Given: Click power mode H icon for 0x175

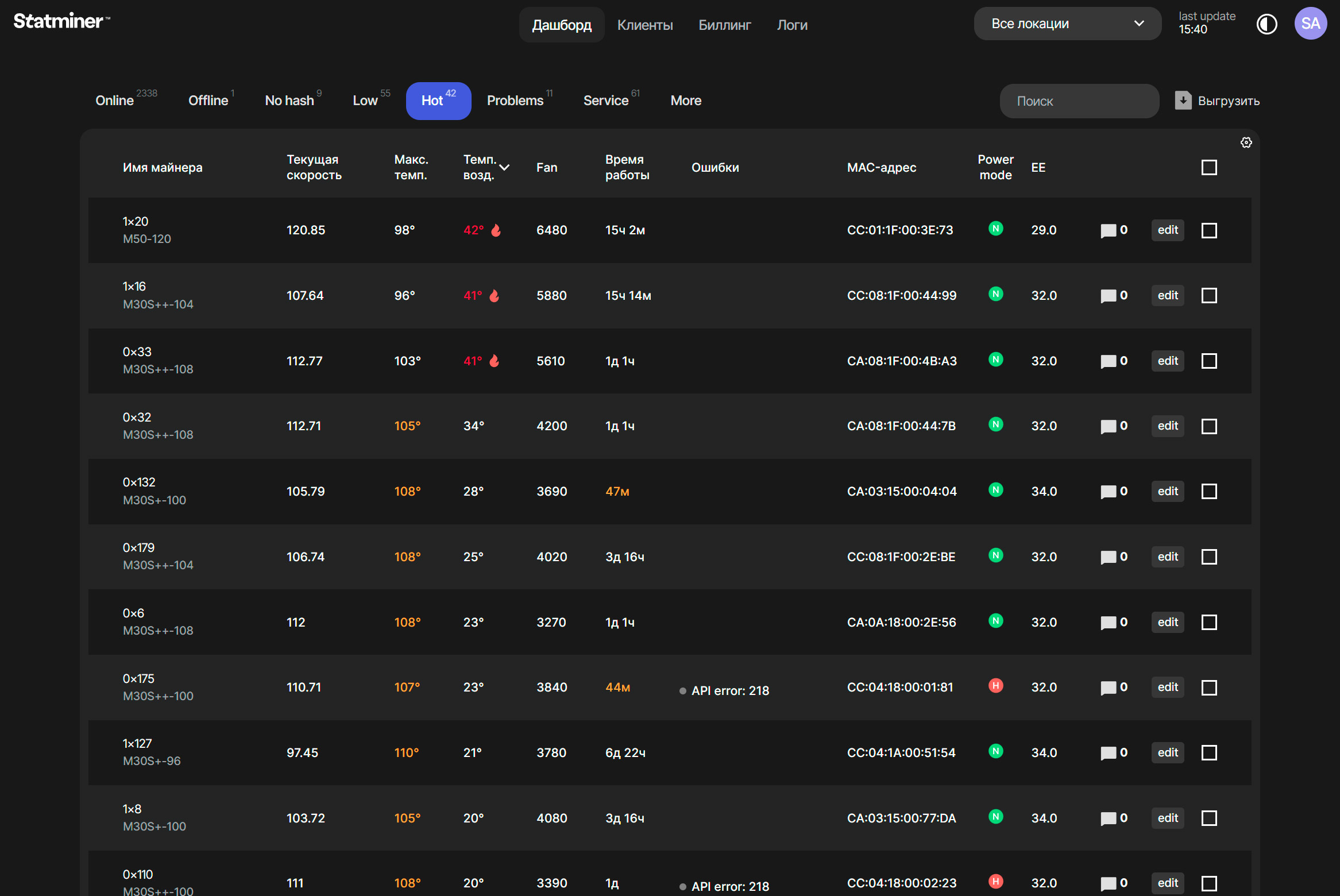Looking at the screenshot, I should pyautogui.click(x=995, y=685).
